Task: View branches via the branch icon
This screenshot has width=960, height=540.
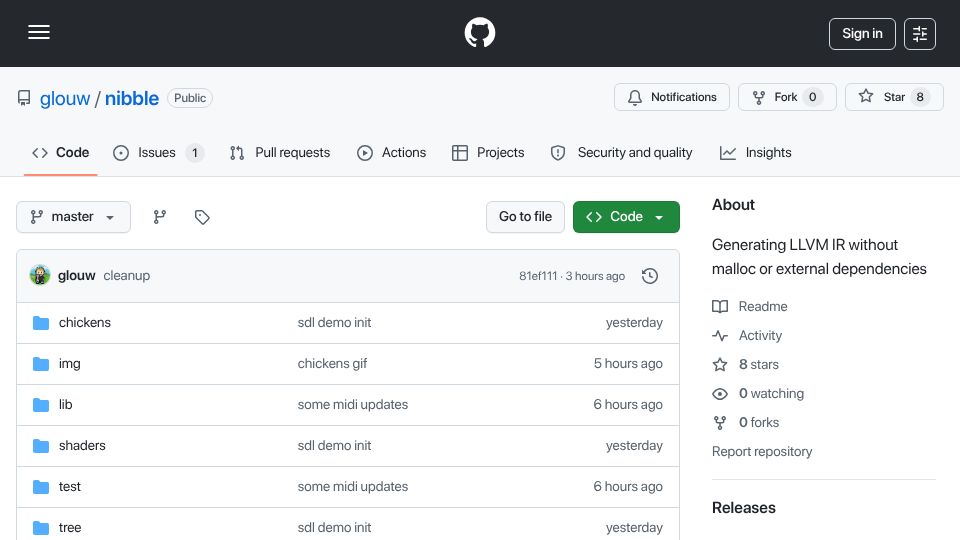Action: point(160,217)
